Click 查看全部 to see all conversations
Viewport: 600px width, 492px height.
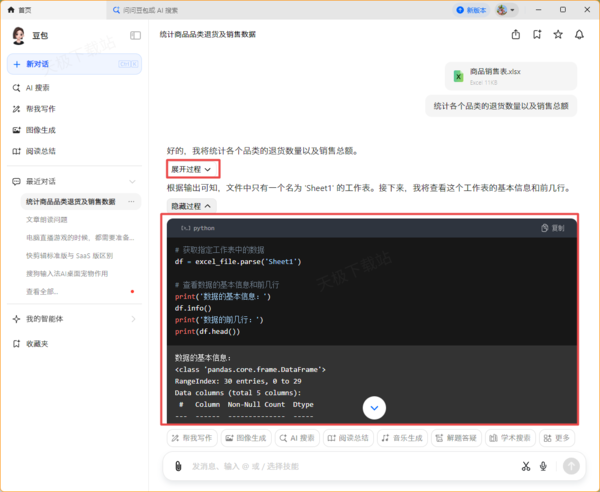[42, 292]
